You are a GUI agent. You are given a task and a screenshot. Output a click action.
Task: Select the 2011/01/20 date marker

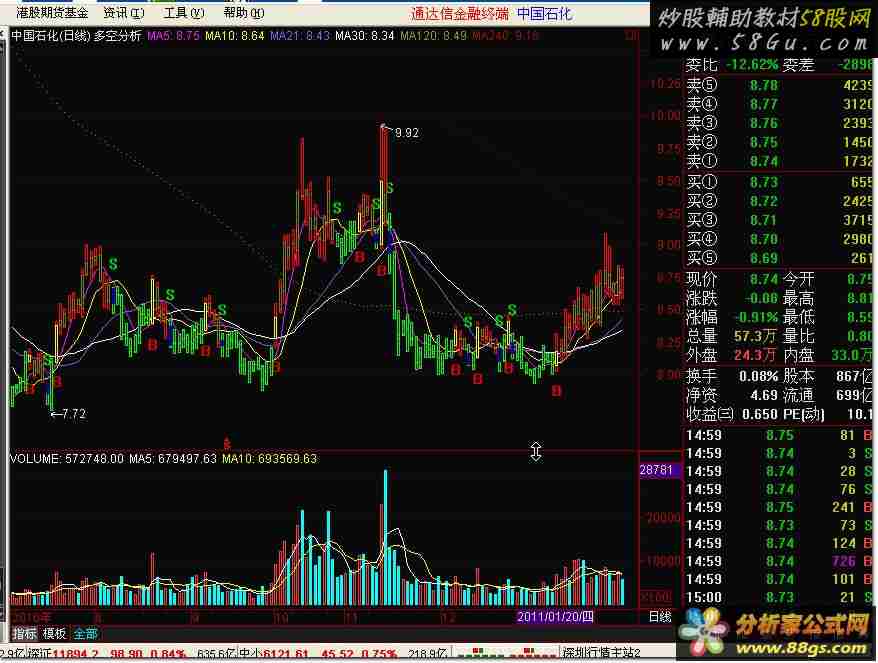(554, 617)
